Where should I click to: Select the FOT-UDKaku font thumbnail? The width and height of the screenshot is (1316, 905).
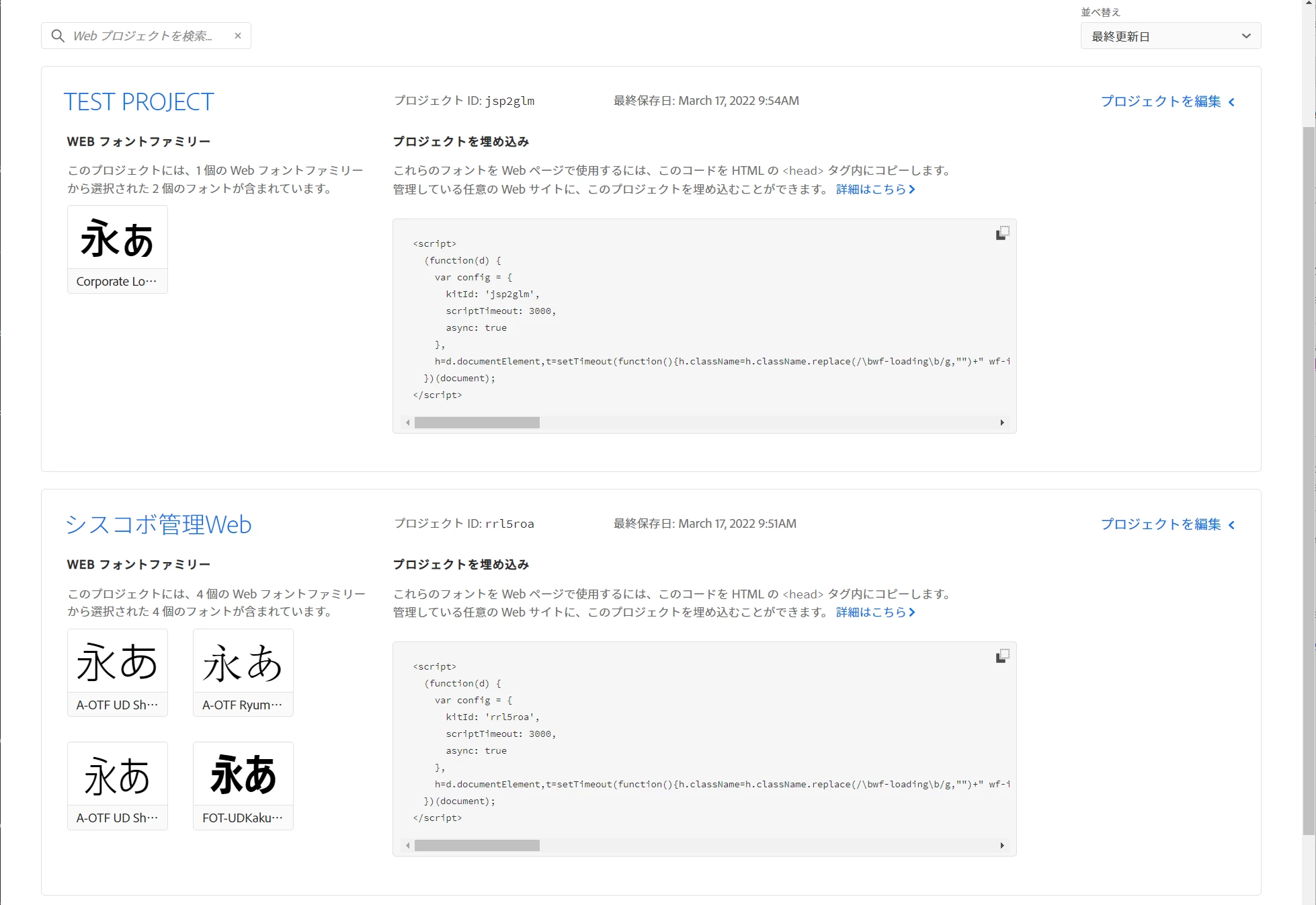tap(243, 785)
